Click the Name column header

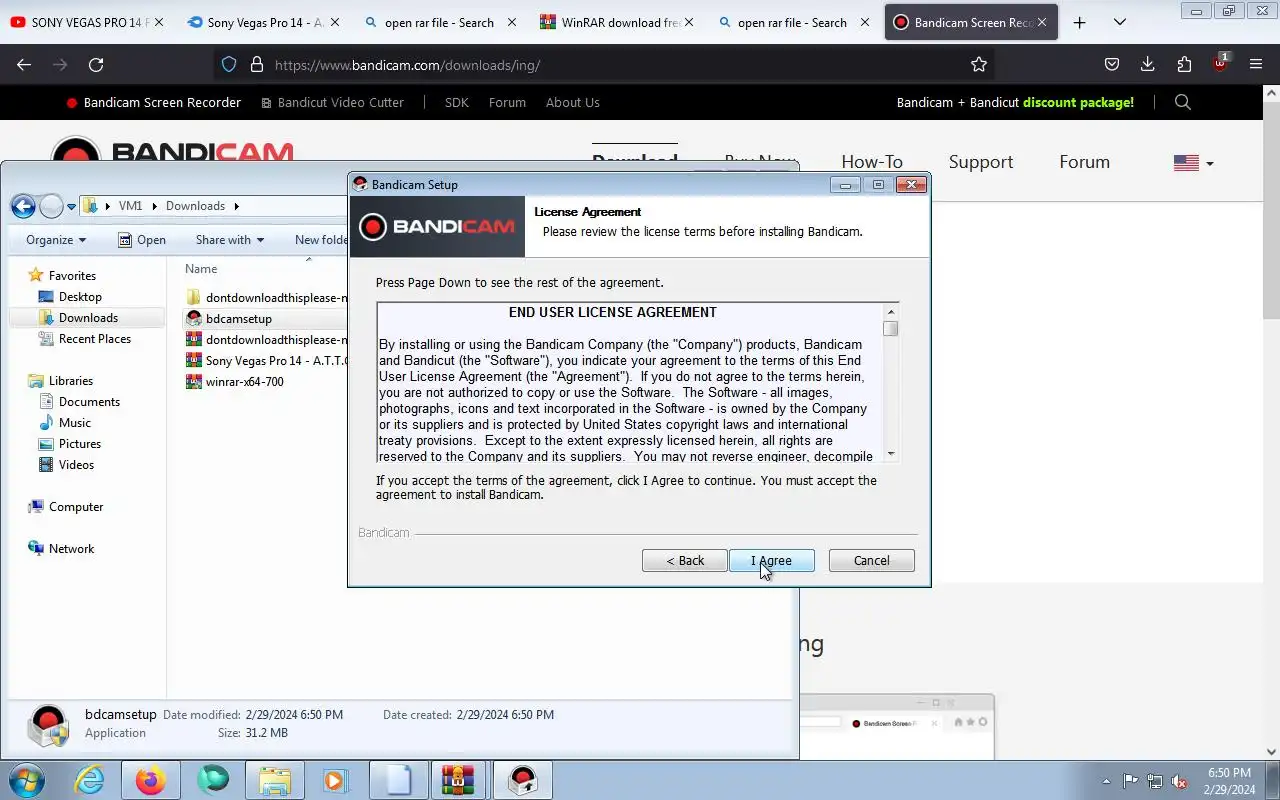(x=201, y=269)
